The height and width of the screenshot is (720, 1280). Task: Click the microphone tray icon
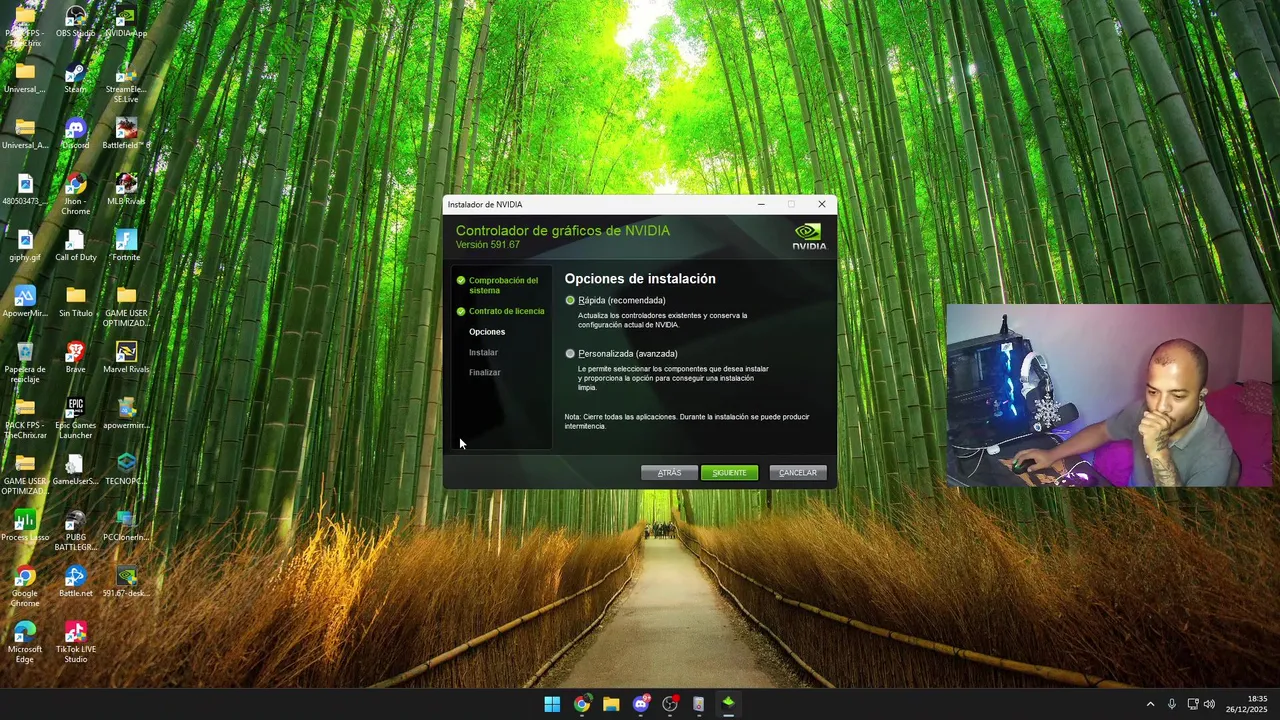coord(1172,704)
